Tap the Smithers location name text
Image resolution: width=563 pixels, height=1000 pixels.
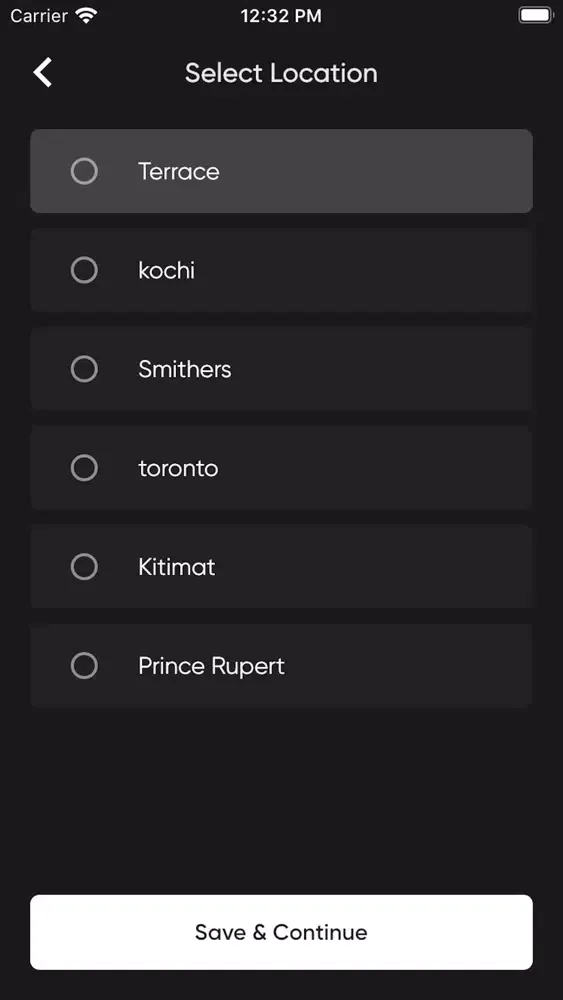185,369
